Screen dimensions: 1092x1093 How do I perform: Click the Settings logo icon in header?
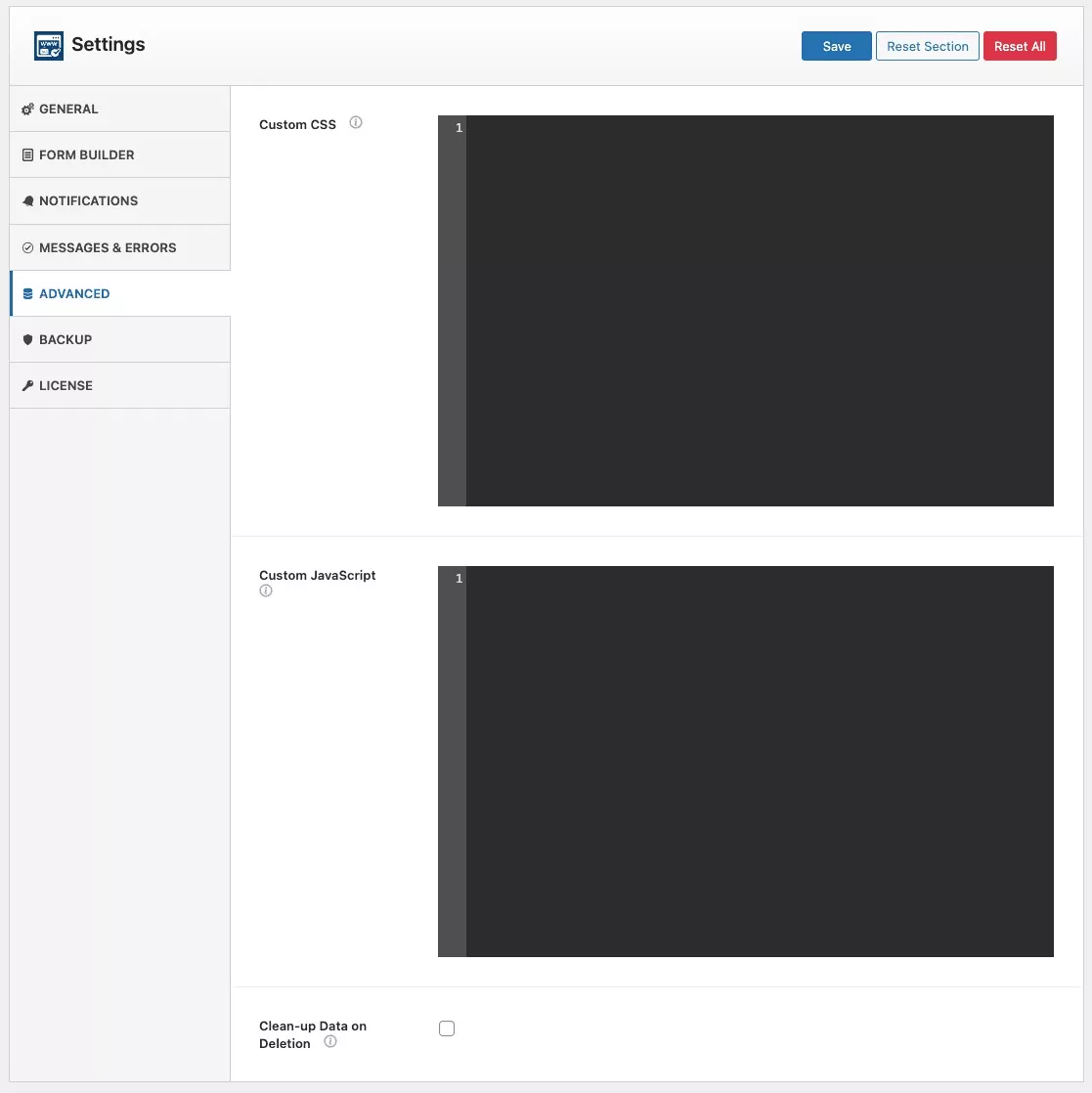tap(48, 46)
